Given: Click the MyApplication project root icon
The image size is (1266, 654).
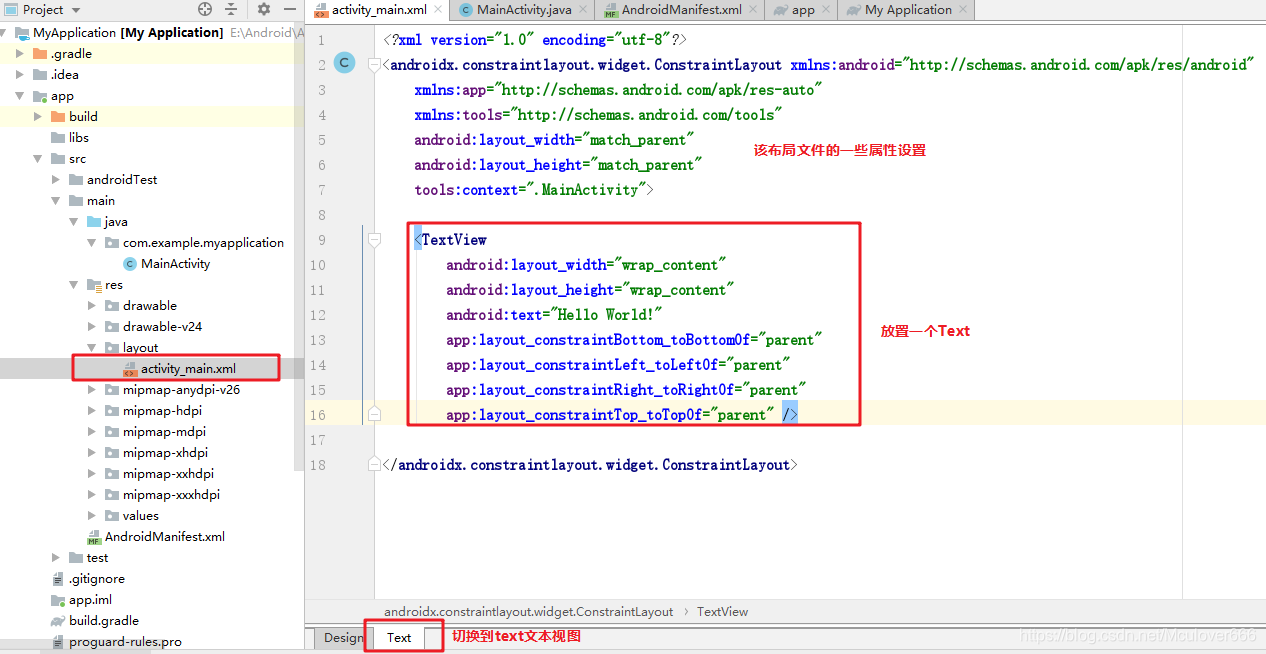Looking at the screenshot, I should point(23,33).
